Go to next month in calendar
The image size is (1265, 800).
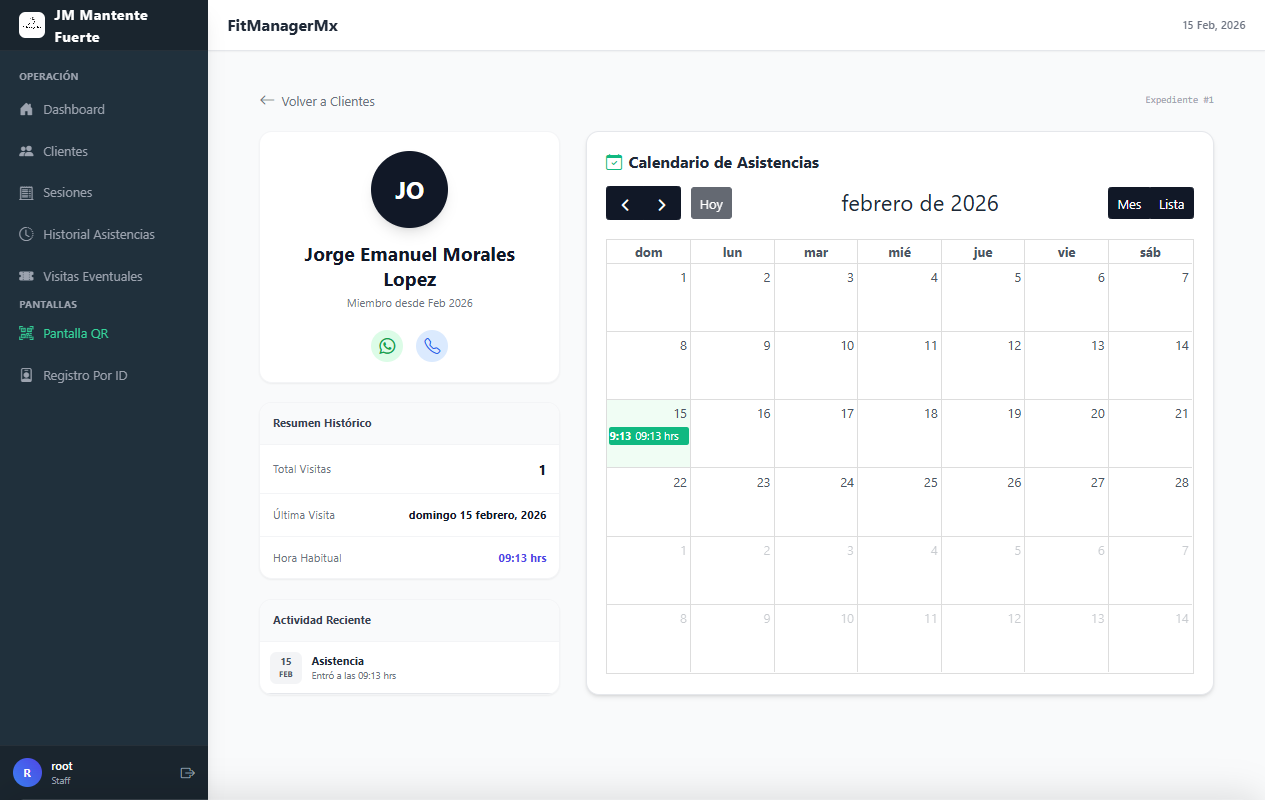click(x=662, y=204)
